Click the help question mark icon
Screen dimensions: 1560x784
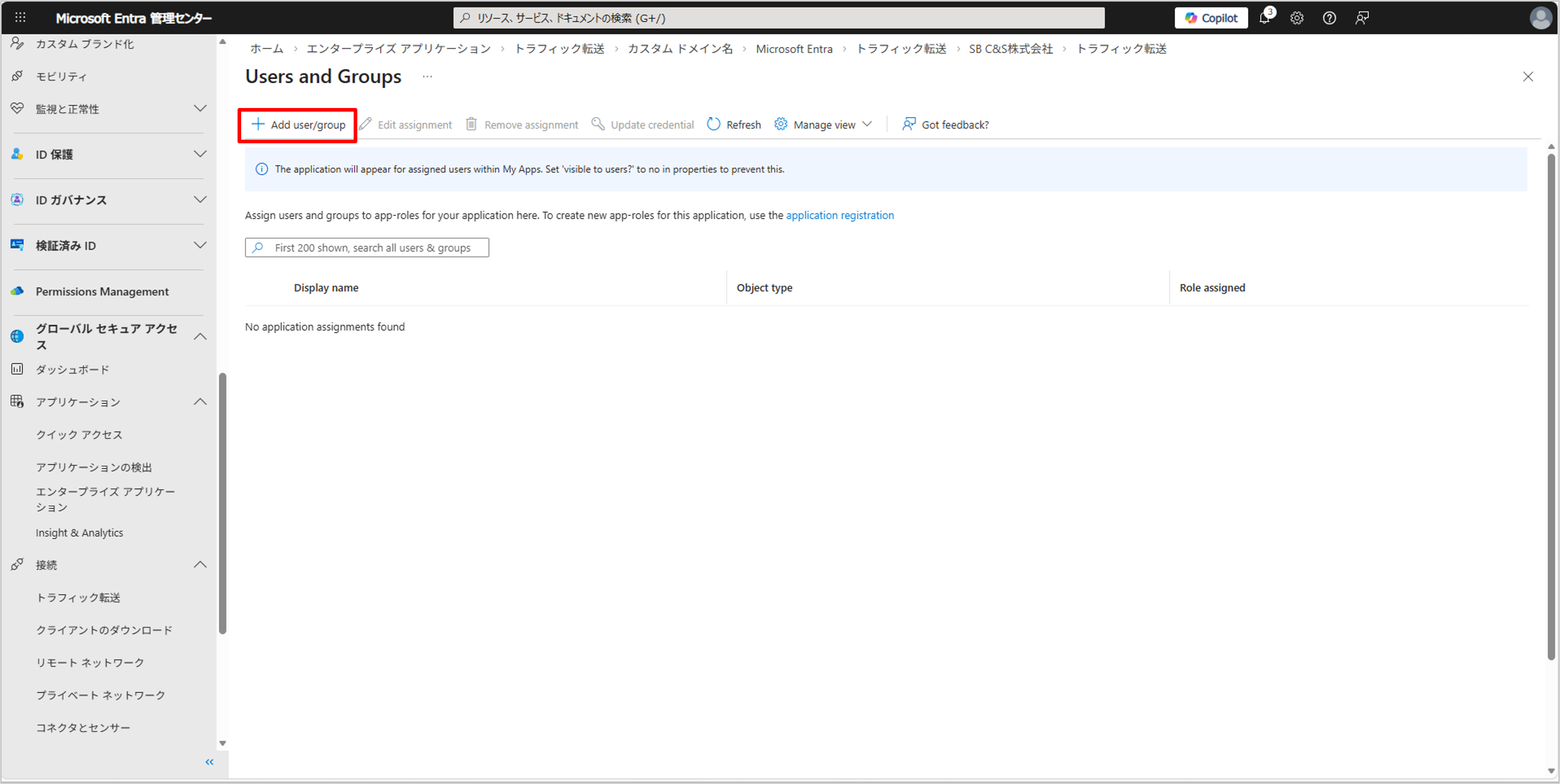tap(1329, 18)
